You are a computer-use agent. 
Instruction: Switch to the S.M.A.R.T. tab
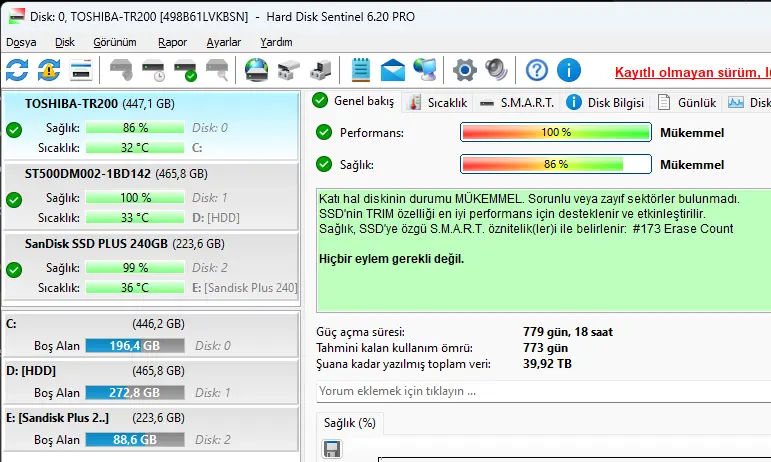click(x=517, y=103)
